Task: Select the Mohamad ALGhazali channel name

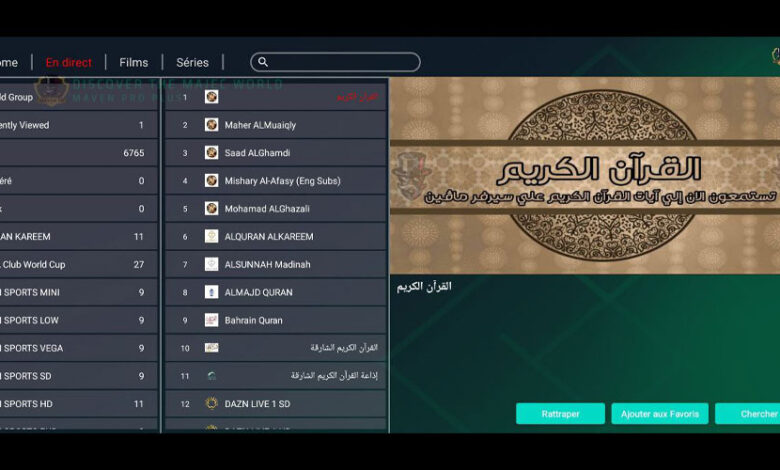Action: coord(261,209)
